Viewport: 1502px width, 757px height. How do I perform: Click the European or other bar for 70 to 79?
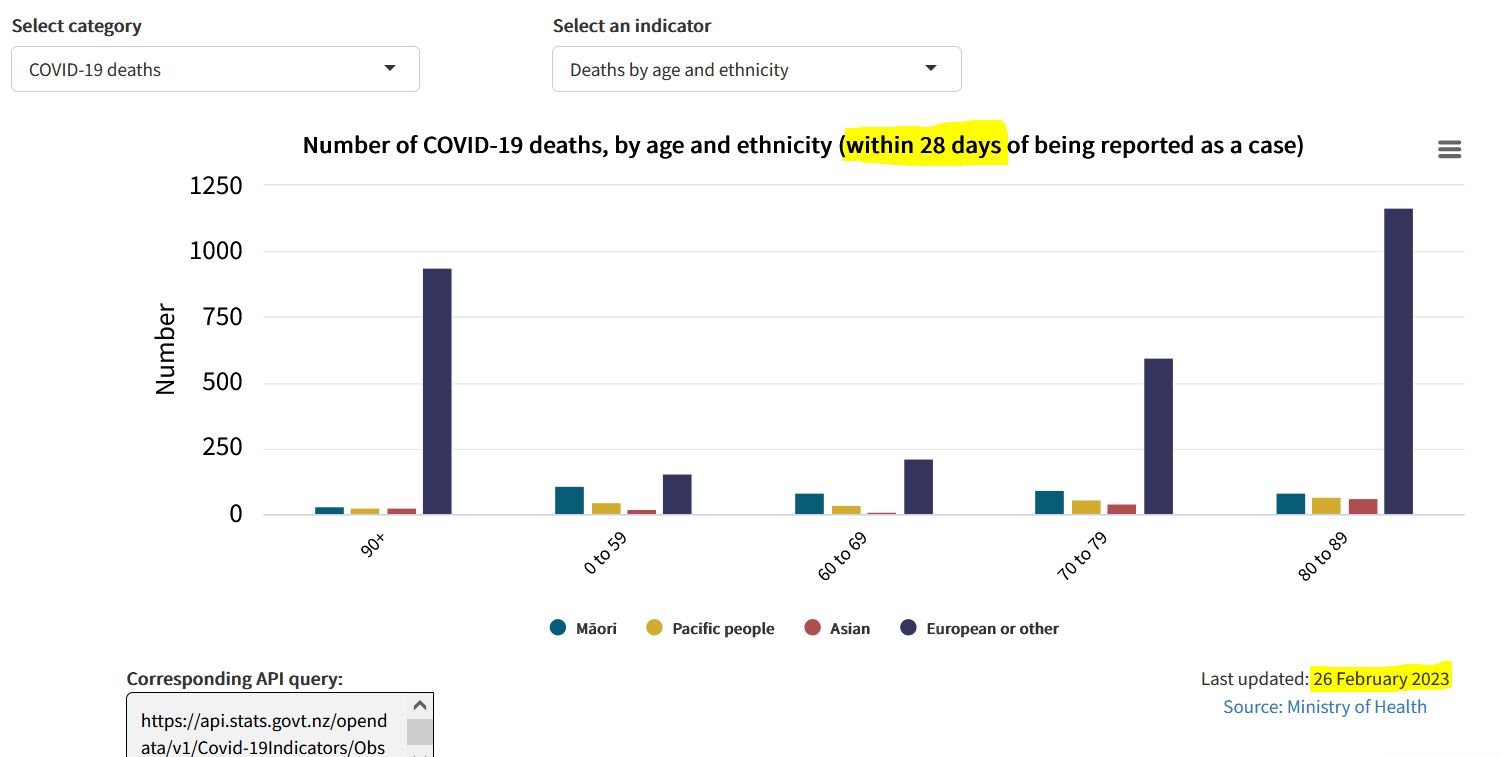(x=1158, y=436)
